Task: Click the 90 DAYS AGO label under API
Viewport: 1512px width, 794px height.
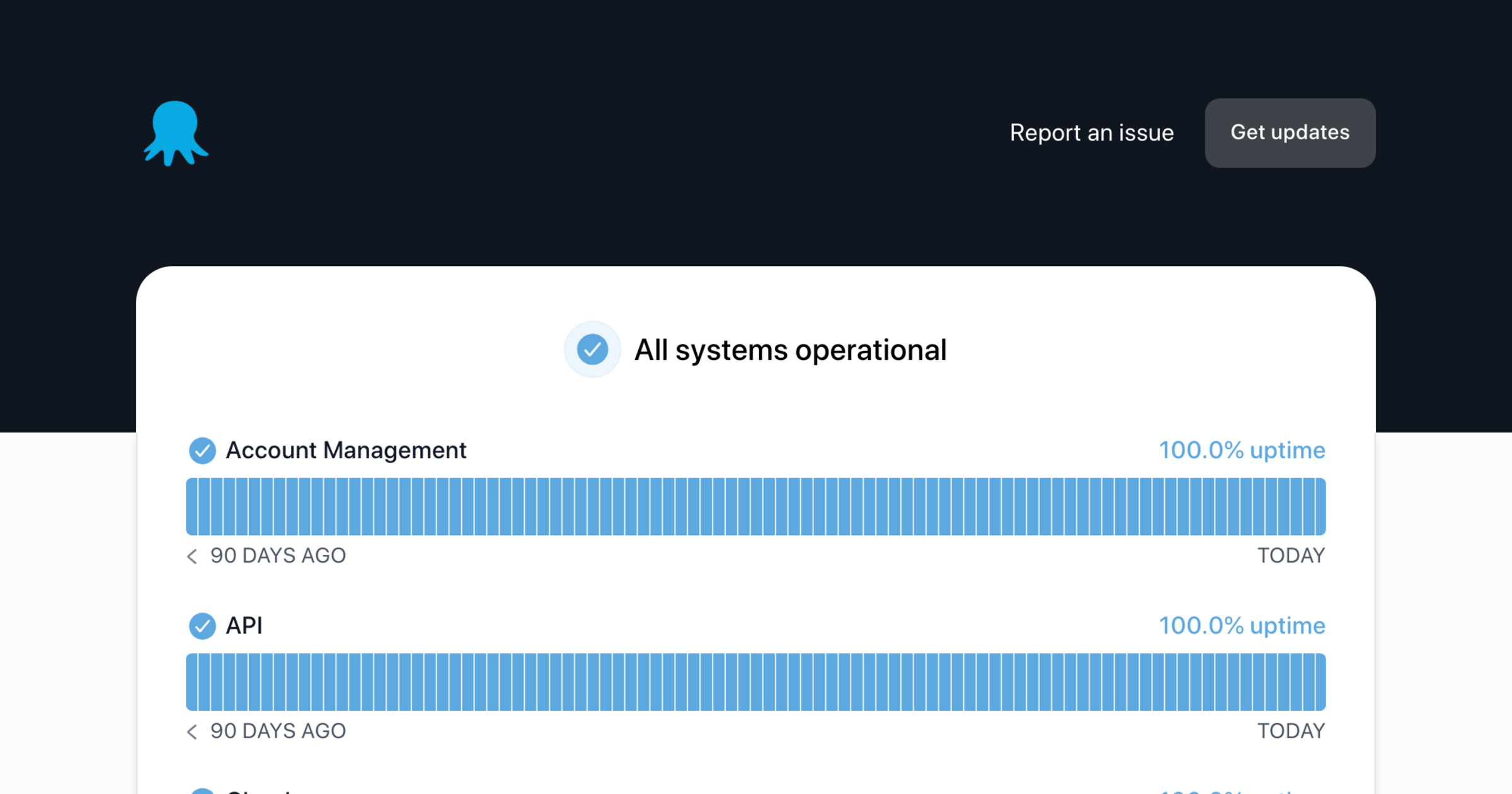Action: click(278, 731)
